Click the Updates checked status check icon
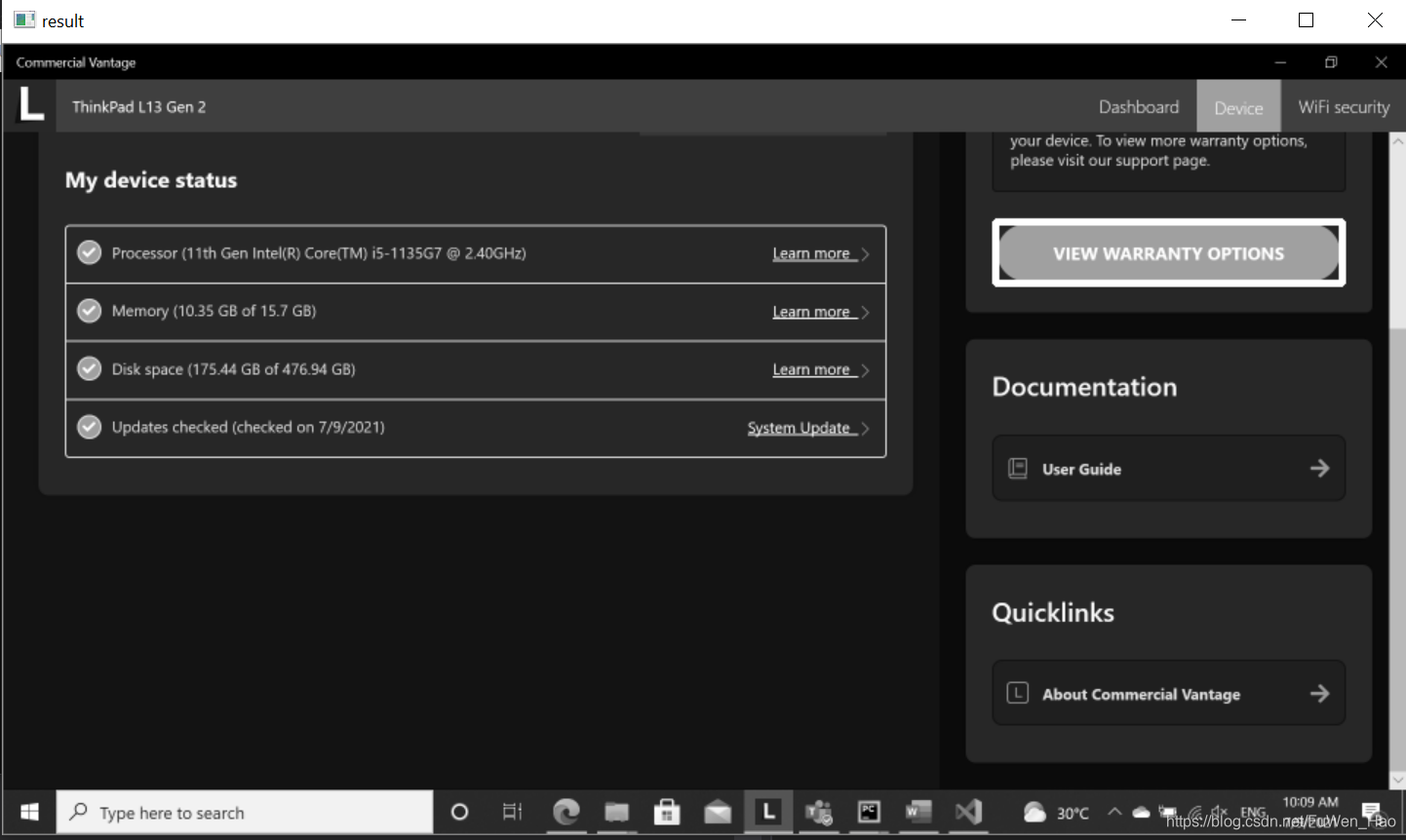Screen dimensions: 1406x840 (x=89, y=427)
